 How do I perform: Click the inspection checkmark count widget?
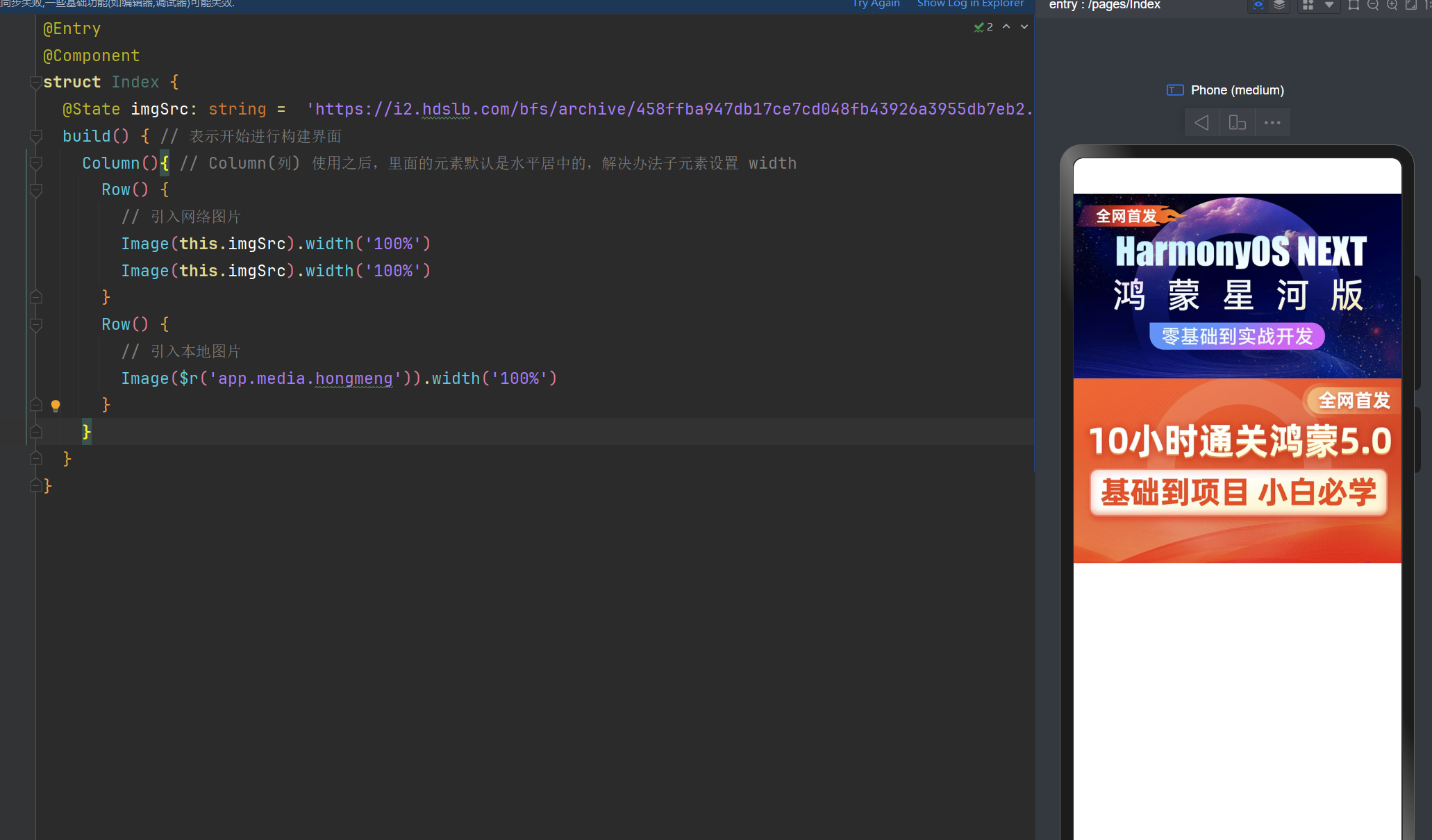[x=983, y=27]
